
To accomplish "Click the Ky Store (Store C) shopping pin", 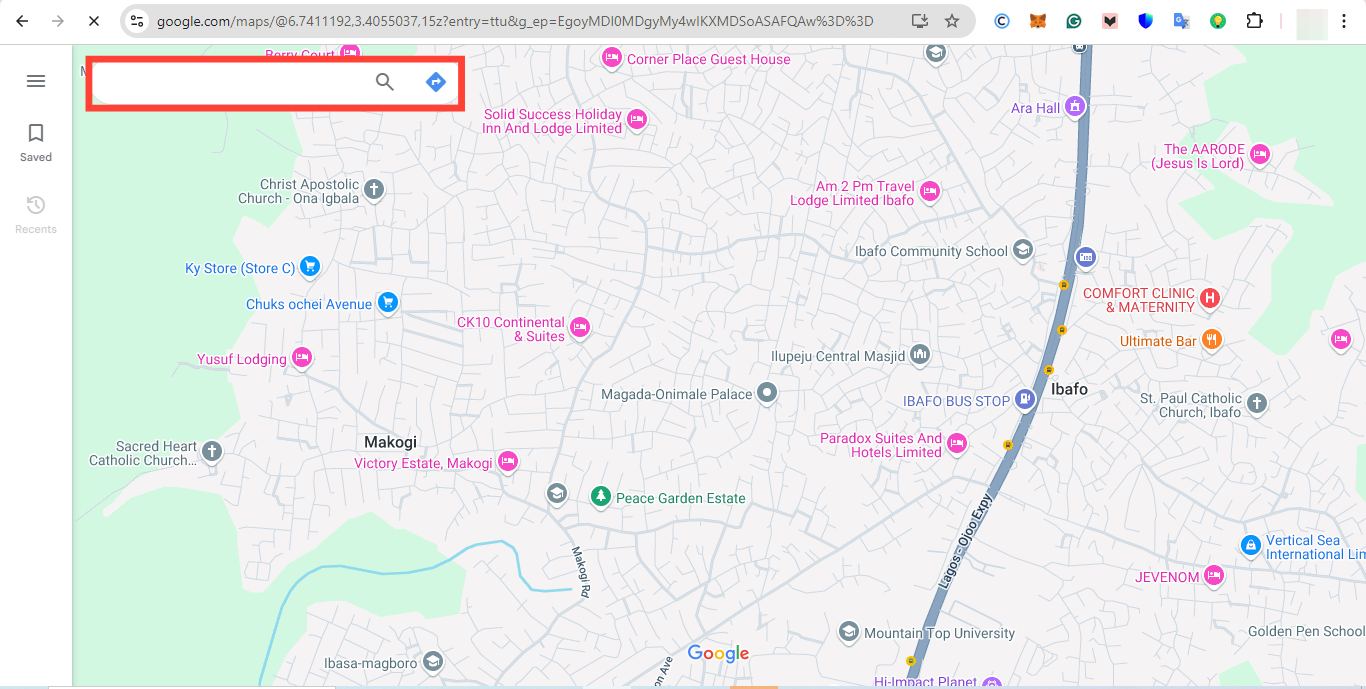I will click(x=310, y=266).
